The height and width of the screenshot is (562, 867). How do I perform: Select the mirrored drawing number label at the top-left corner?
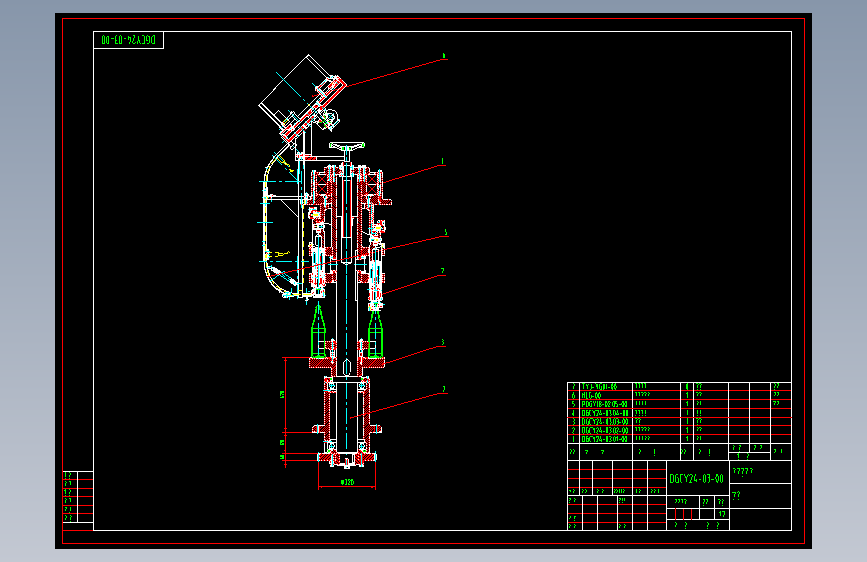128,40
